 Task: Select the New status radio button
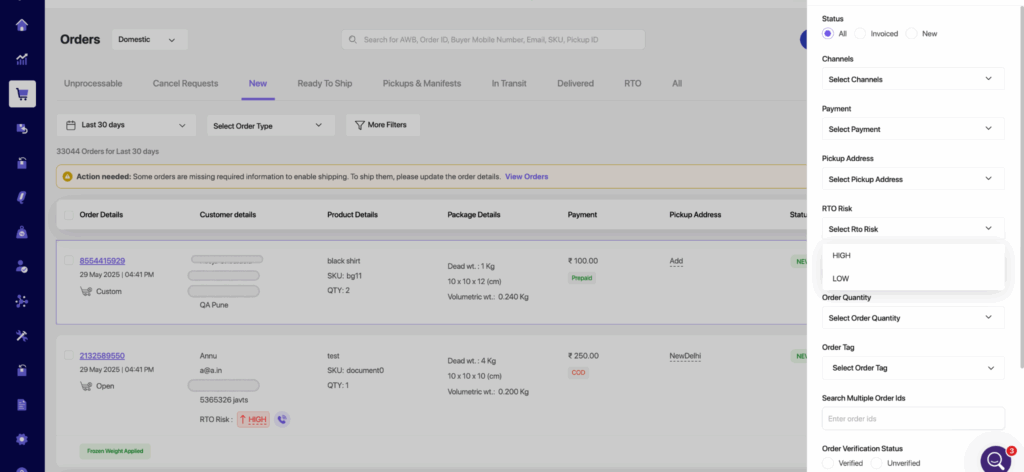[x=911, y=33]
